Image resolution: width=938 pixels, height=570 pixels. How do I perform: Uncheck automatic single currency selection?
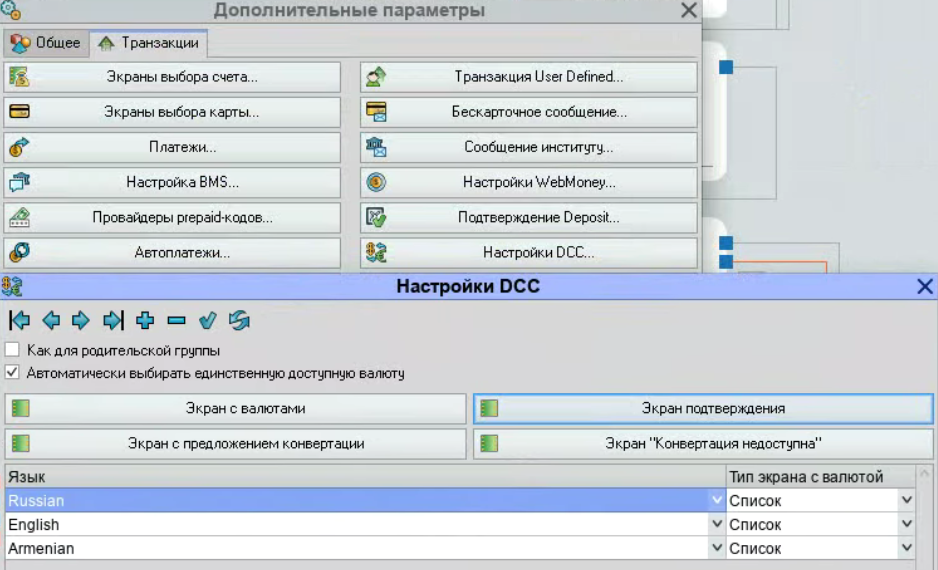[x=12, y=372]
